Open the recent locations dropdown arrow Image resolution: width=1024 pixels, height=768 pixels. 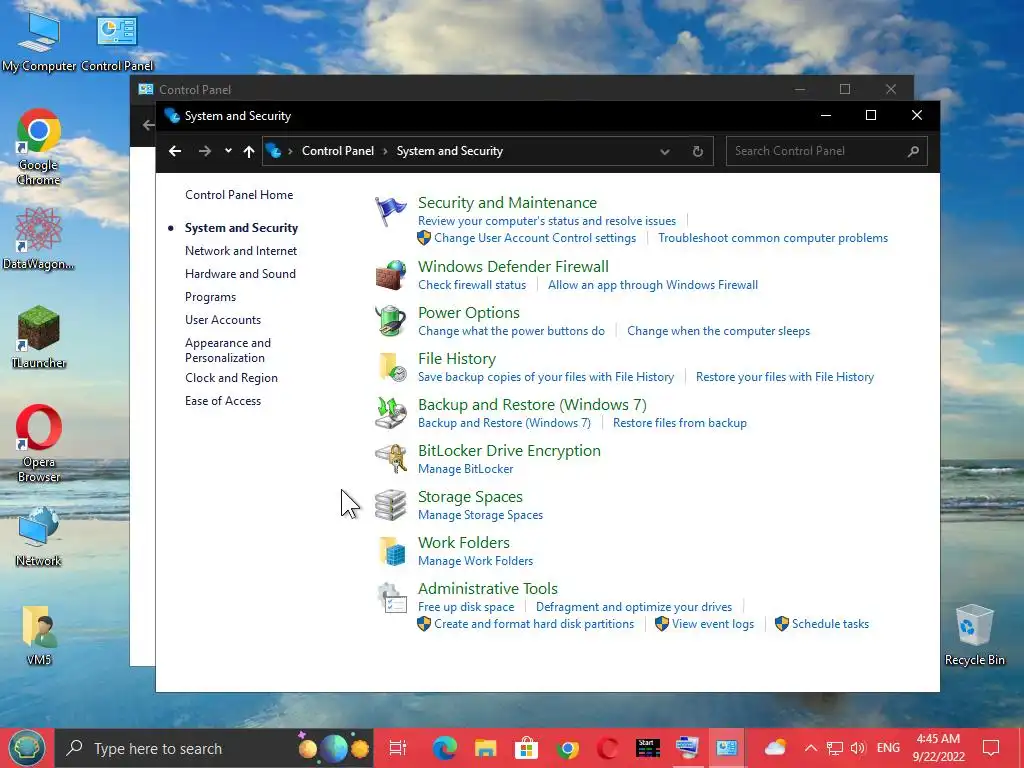click(x=228, y=151)
